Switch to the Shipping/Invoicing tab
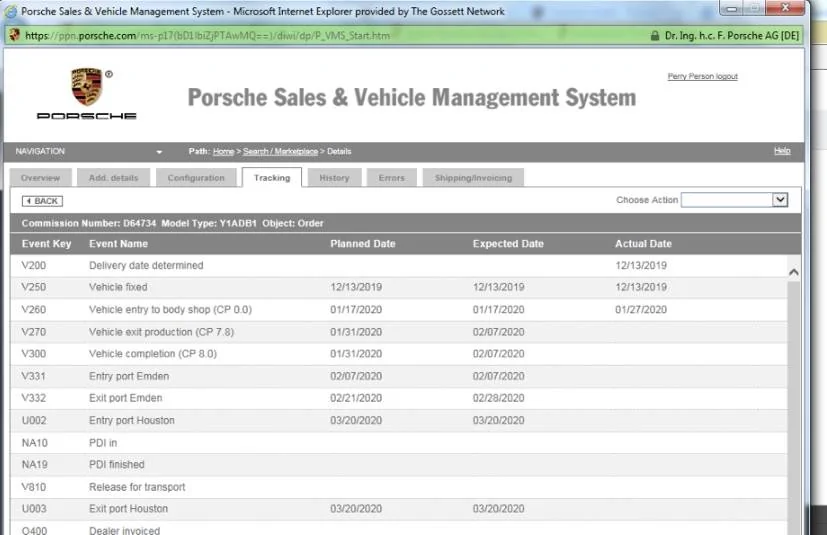 (x=473, y=178)
